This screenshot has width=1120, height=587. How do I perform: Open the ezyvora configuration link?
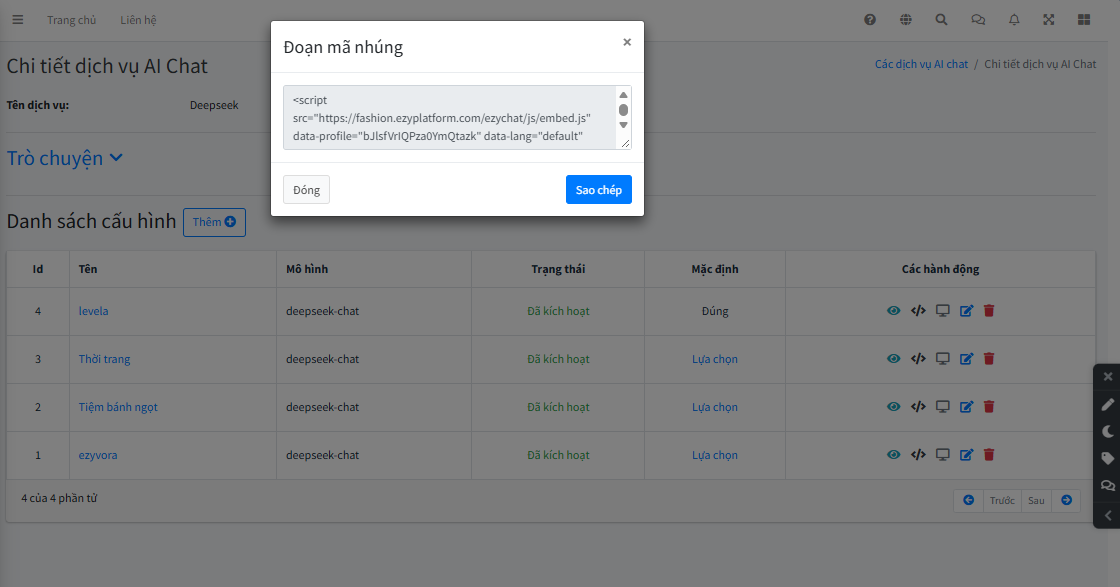pyautogui.click(x=98, y=455)
